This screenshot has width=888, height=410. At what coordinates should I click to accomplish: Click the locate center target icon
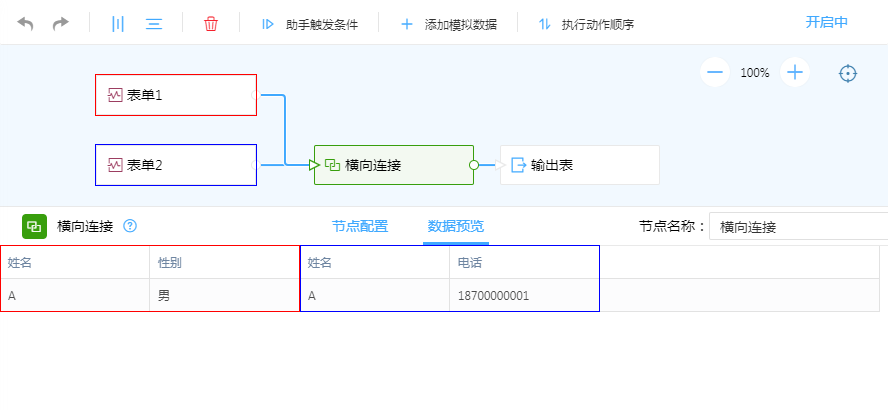pos(848,73)
